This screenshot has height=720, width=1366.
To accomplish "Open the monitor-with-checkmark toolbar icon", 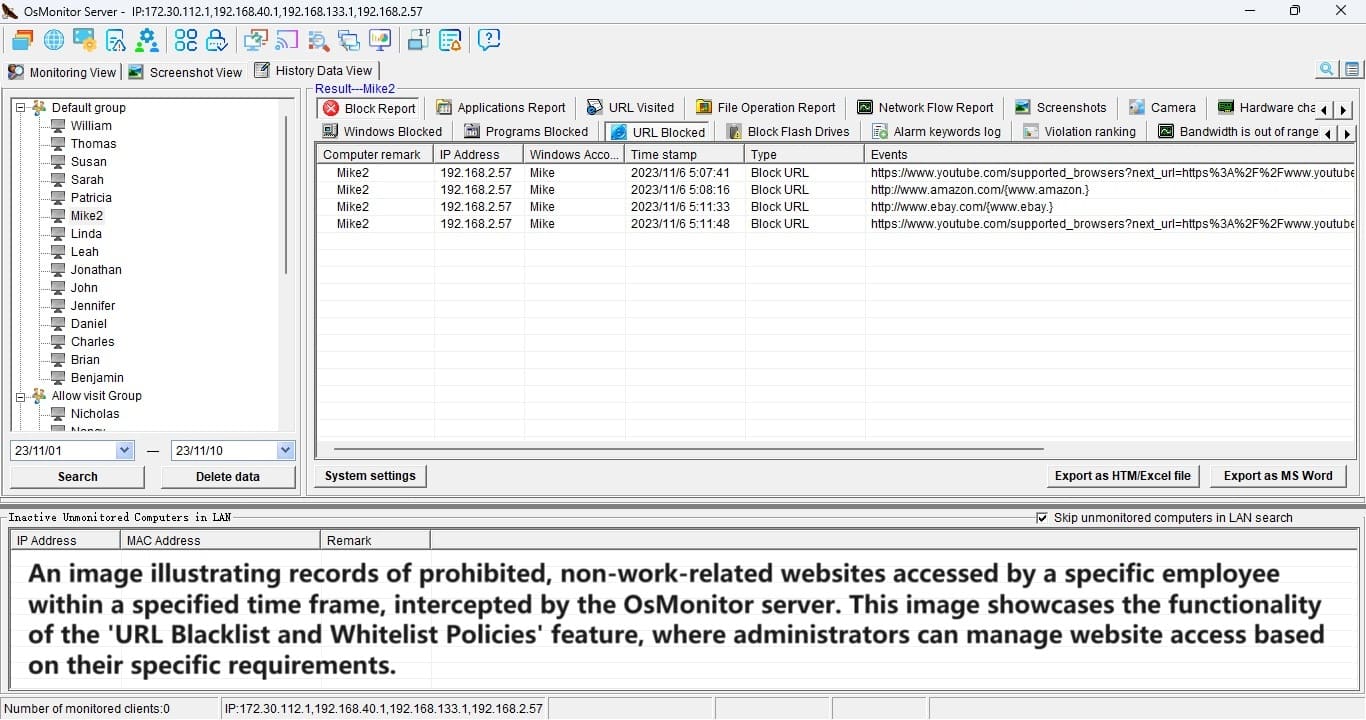I will pos(256,40).
